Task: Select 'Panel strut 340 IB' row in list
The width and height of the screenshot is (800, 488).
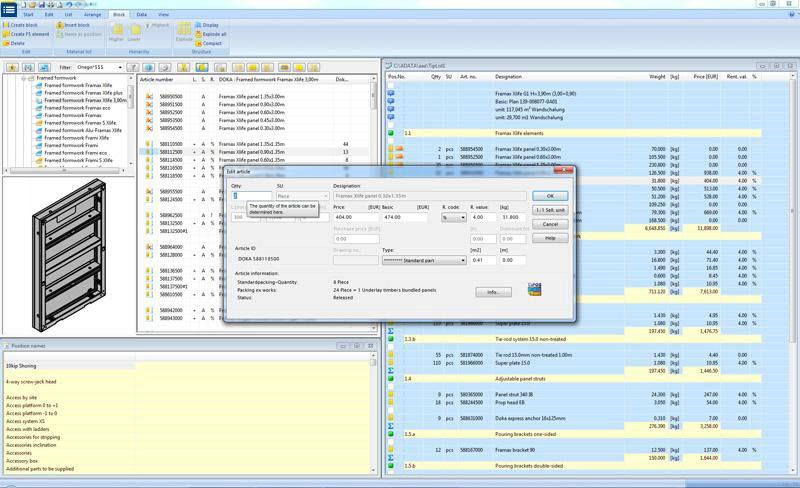Action: [x=573, y=395]
